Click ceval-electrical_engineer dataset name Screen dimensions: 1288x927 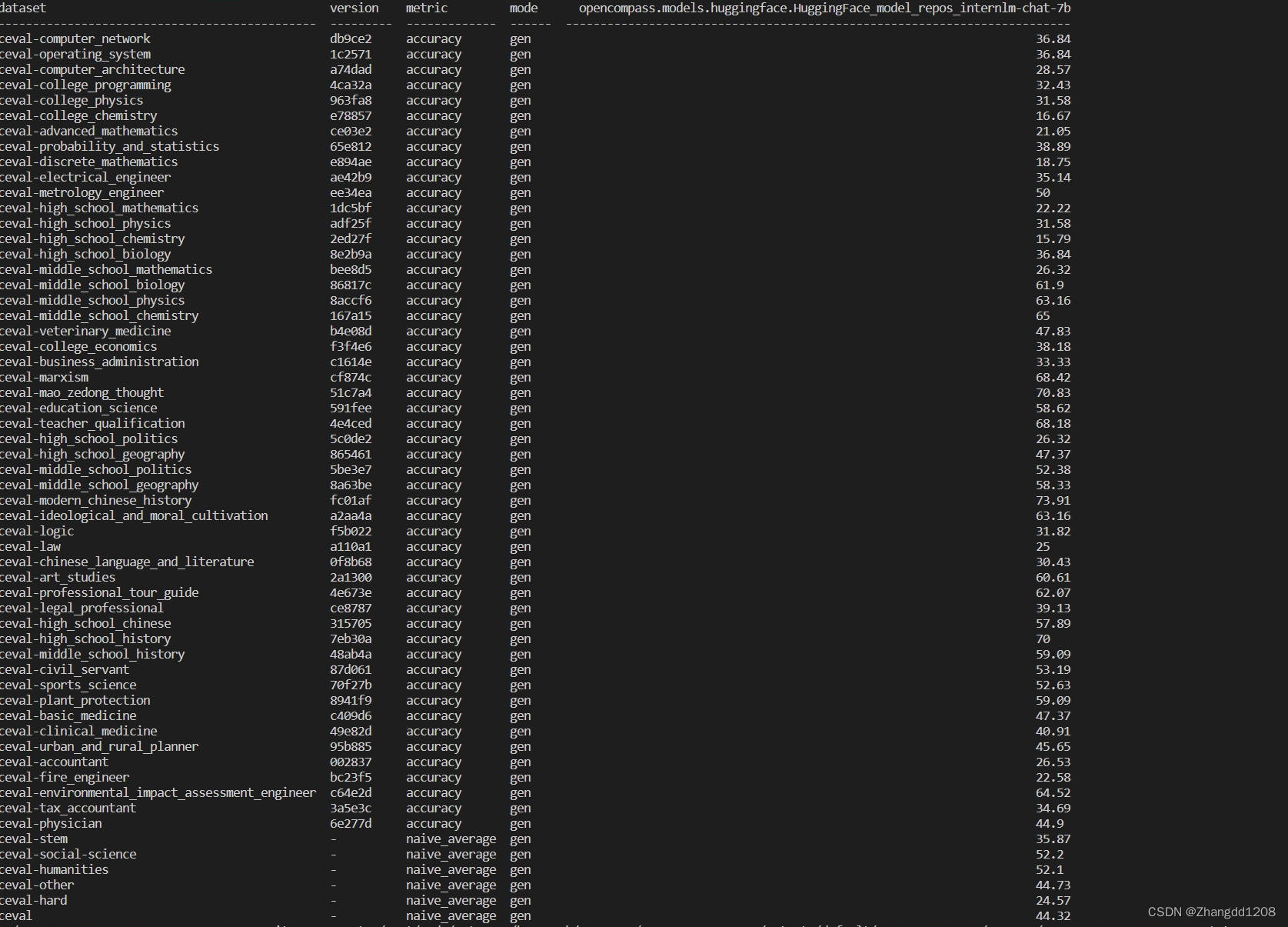pos(85,177)
